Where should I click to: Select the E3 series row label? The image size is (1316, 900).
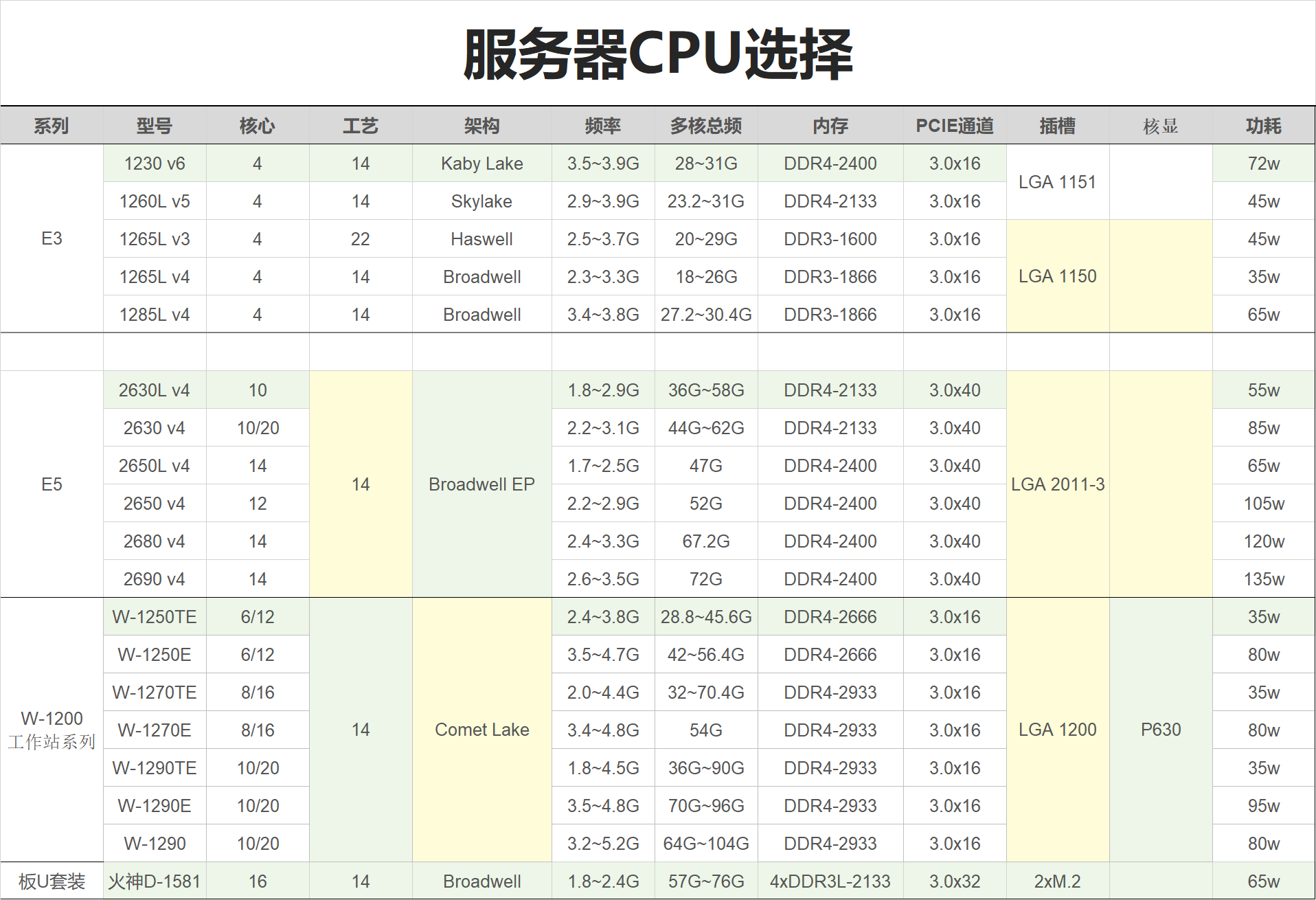coord(51,238)
